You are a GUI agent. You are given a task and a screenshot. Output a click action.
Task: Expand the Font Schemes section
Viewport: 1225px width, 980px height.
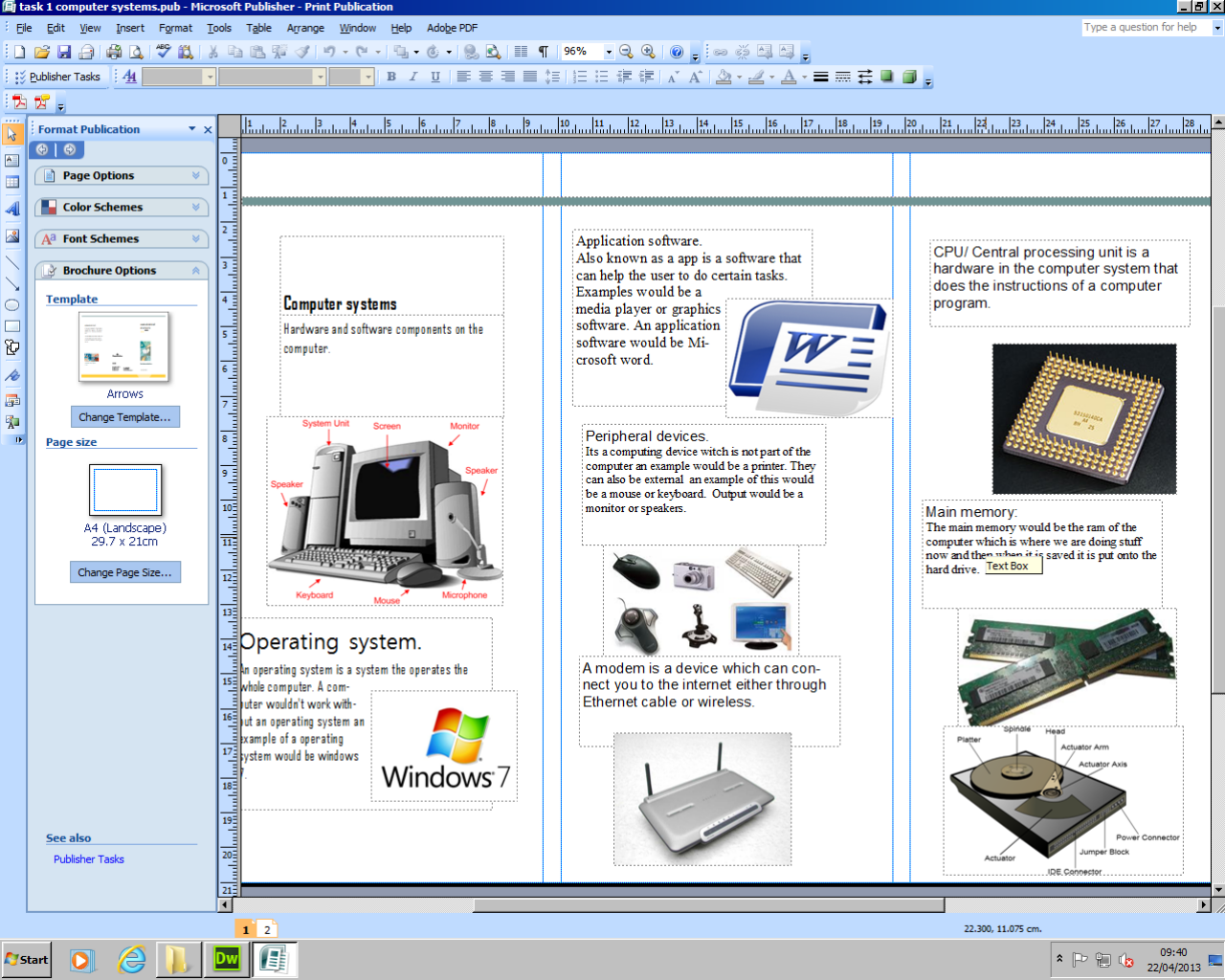coord(122,238)
